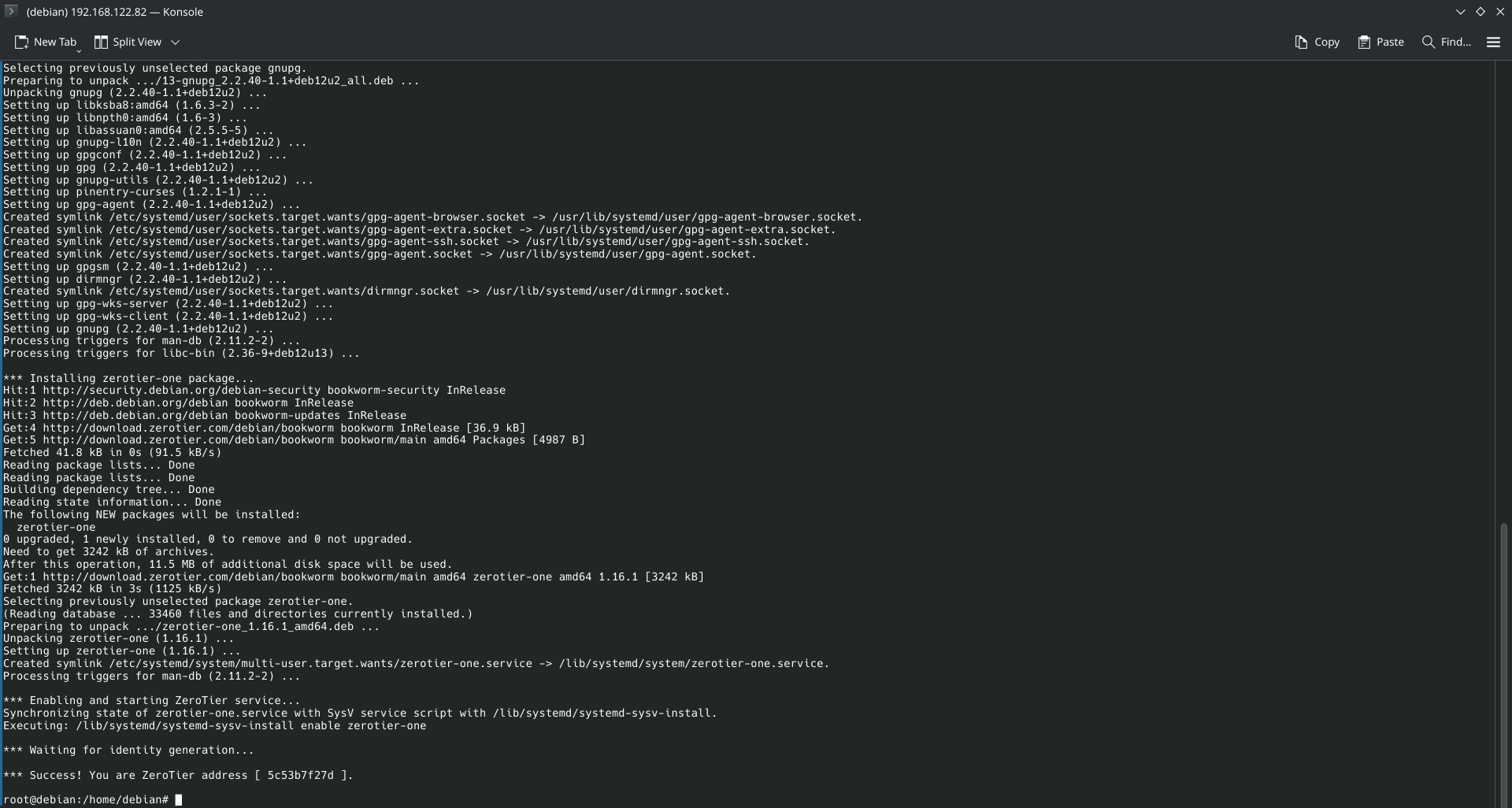Click the Konsole app icon in title bar
1512x808 pixels.
tap(11, 11)
